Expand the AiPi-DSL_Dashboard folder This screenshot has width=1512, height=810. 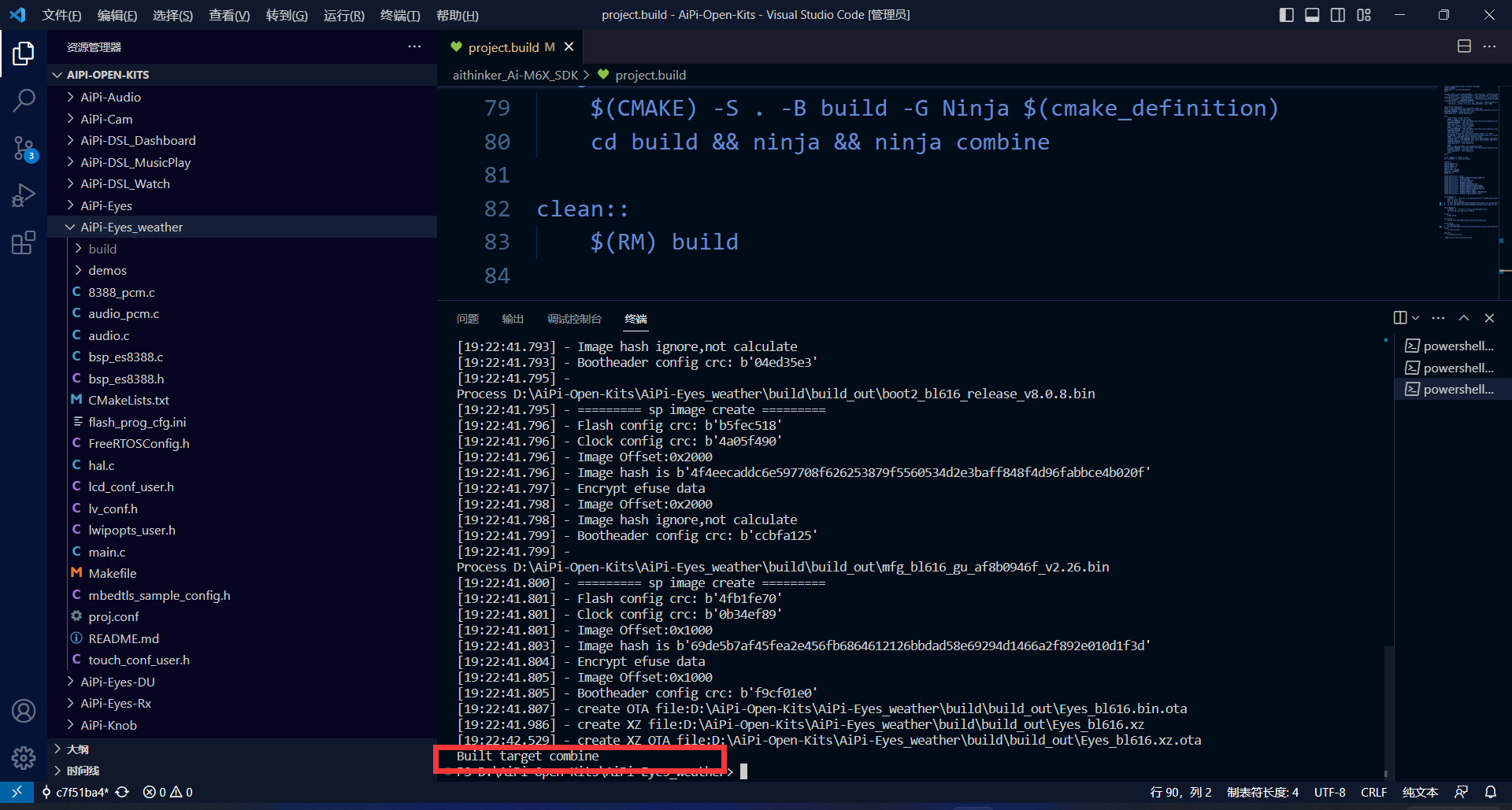click(242, 140)
